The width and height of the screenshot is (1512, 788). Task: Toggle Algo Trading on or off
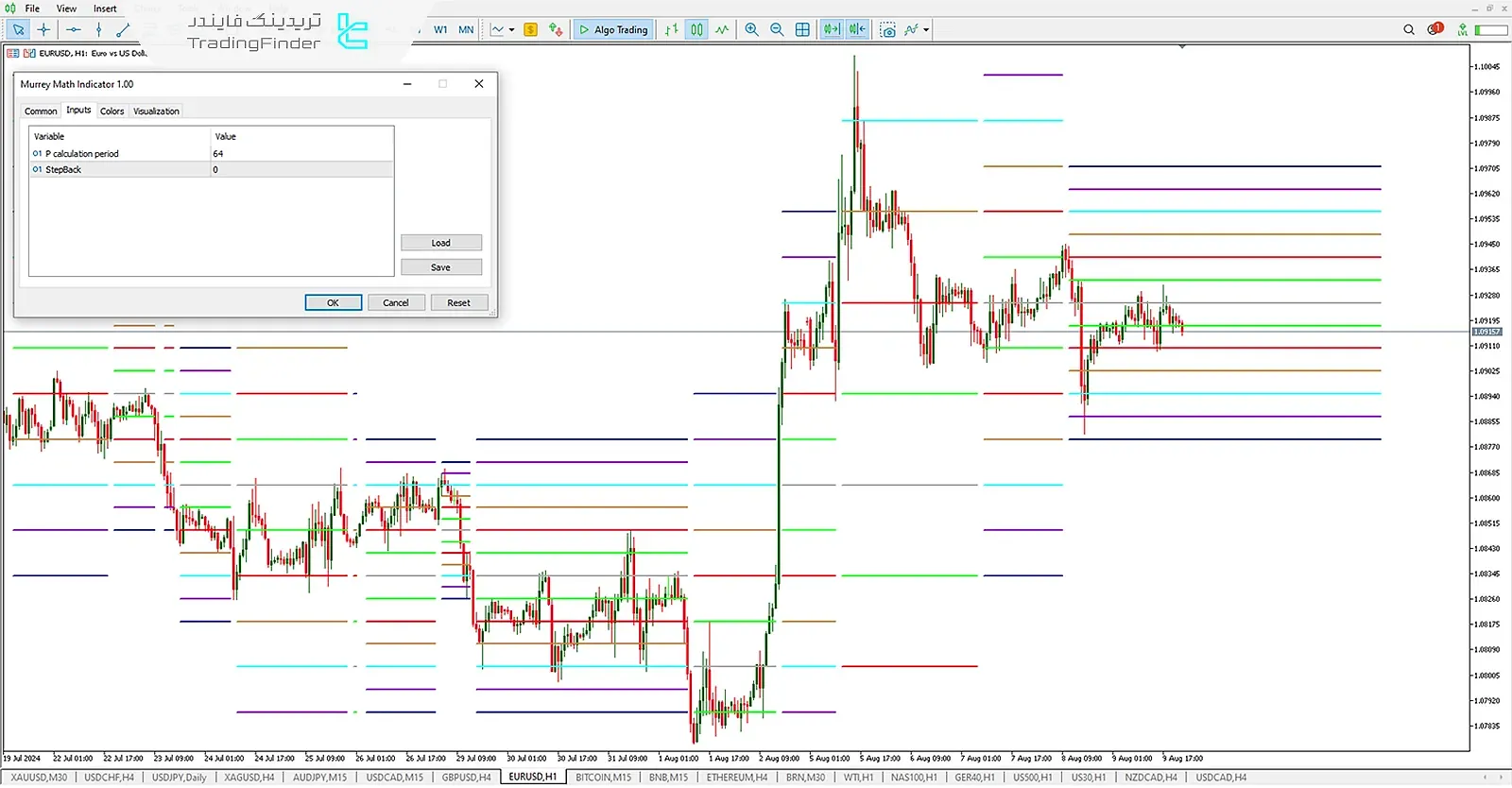pos(613,30)
